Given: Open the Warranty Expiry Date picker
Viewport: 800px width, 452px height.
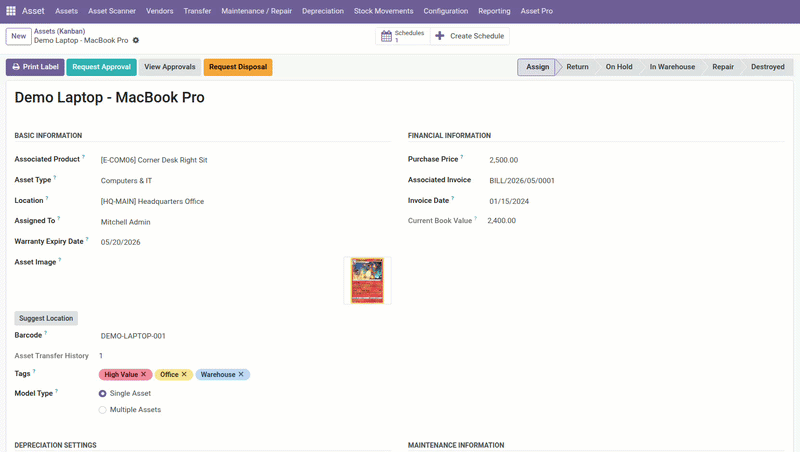Looking at the screenshot, I should [245, 242].
